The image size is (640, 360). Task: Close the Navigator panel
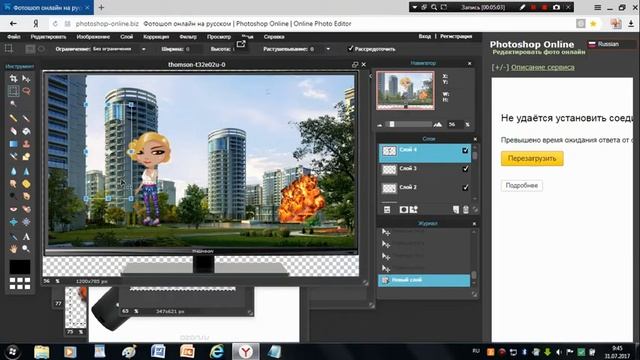coord(469,63)
